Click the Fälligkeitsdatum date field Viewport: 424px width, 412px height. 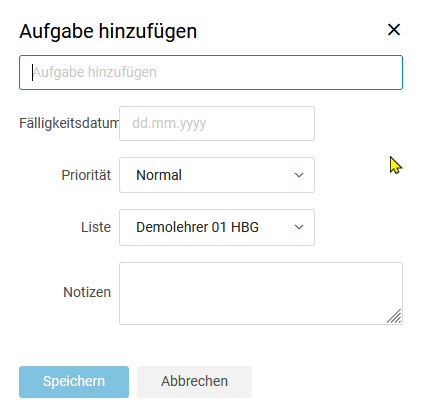[217, 123]
